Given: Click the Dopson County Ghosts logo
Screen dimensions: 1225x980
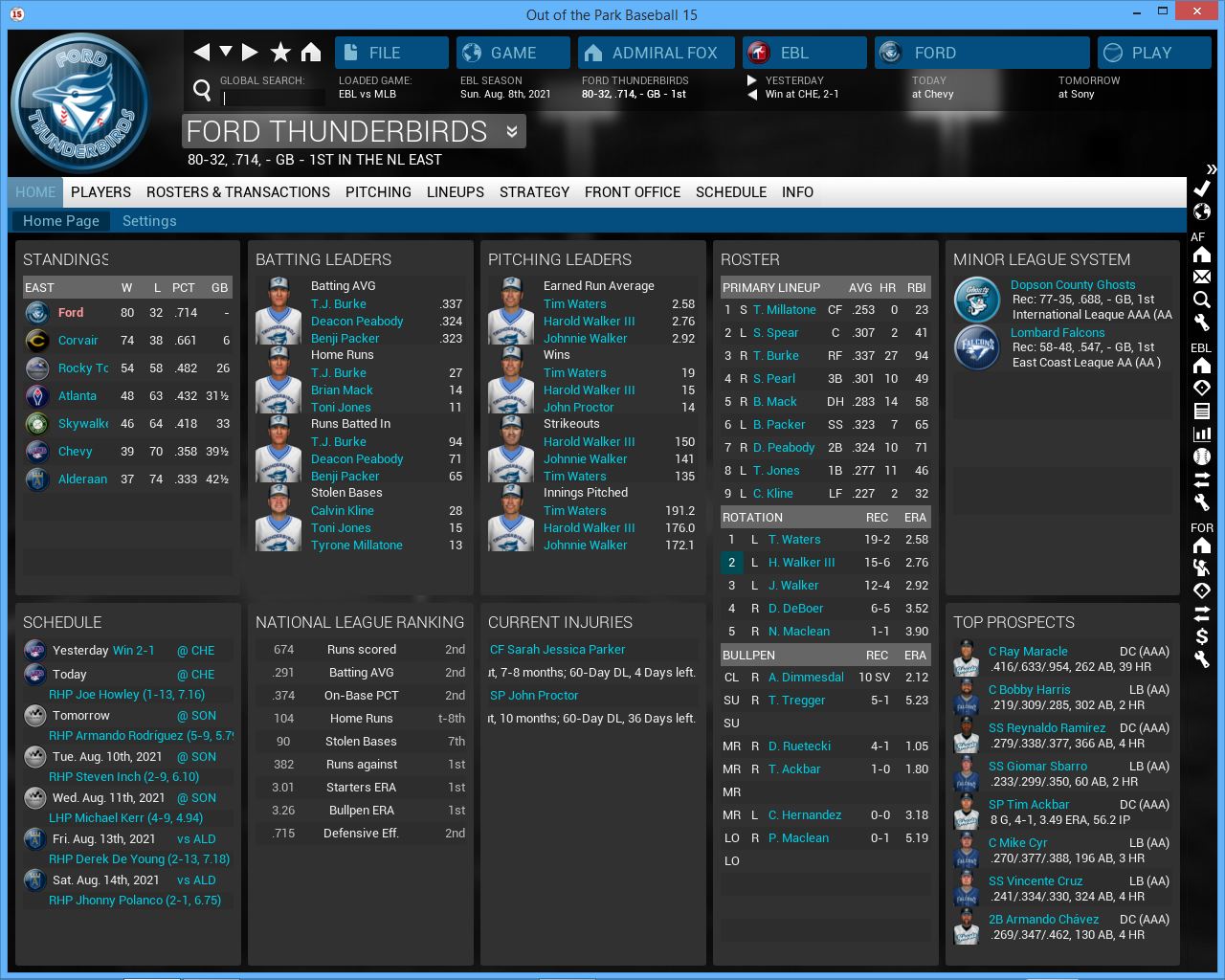Looking at the screenshot, I should coord(977,299).
